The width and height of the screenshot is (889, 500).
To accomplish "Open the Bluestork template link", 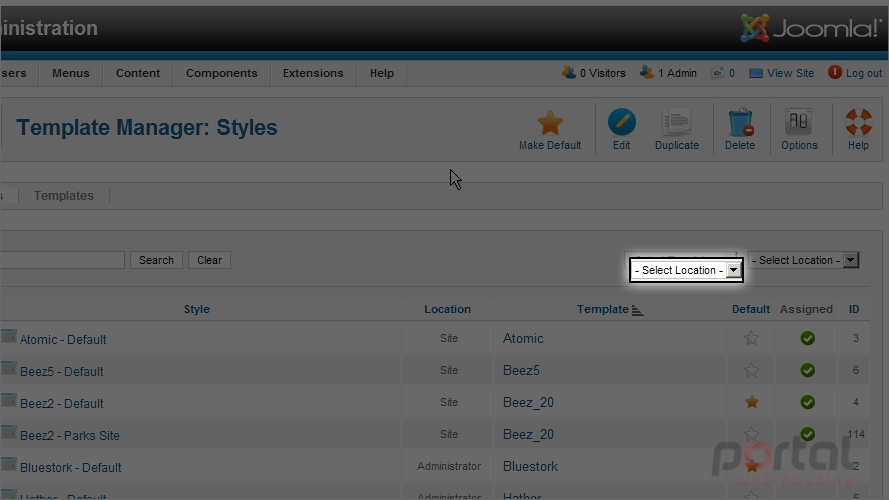I will pyautogui.click(x=530, y=467).
